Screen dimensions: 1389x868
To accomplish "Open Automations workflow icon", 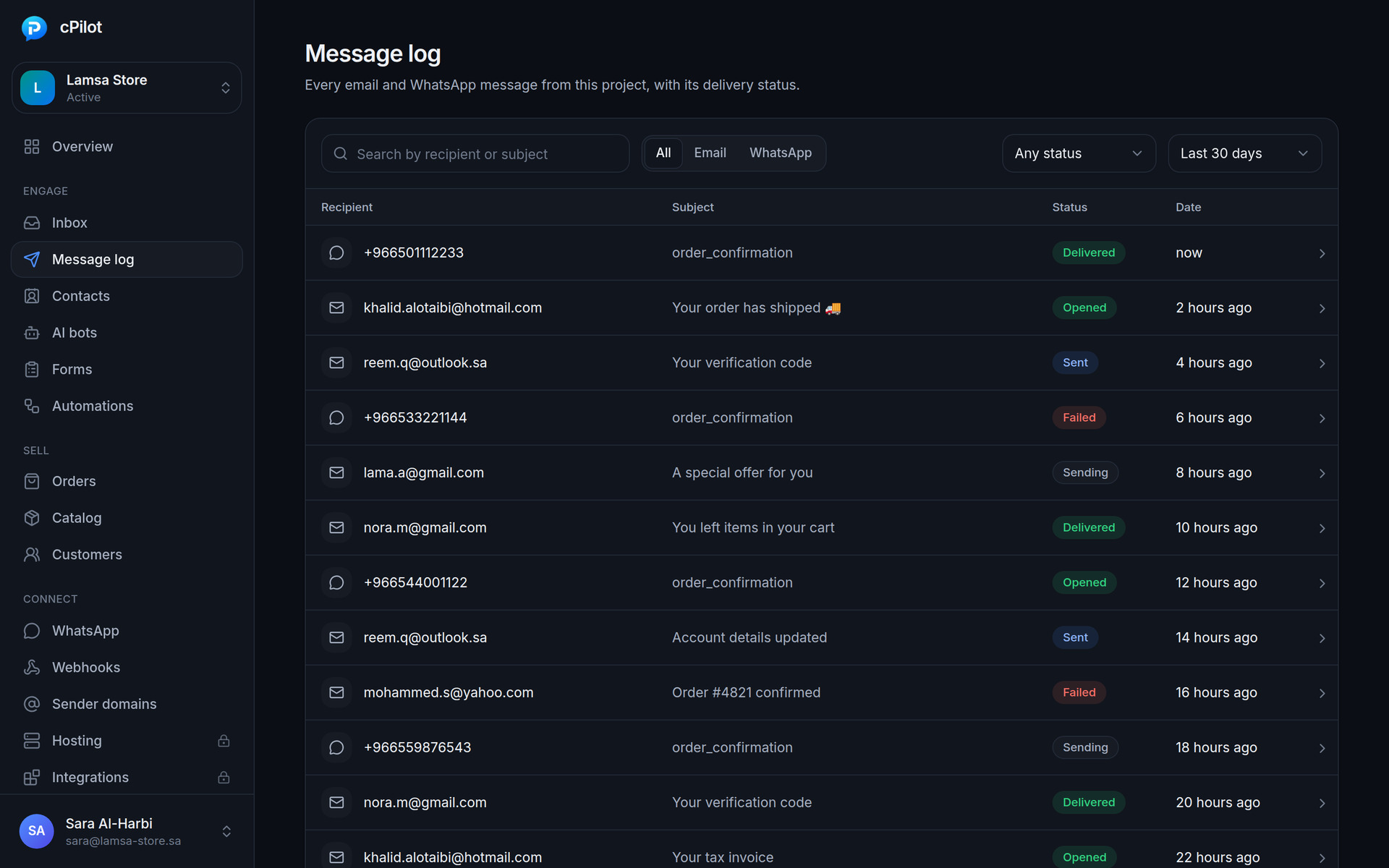I will point(32,406).
